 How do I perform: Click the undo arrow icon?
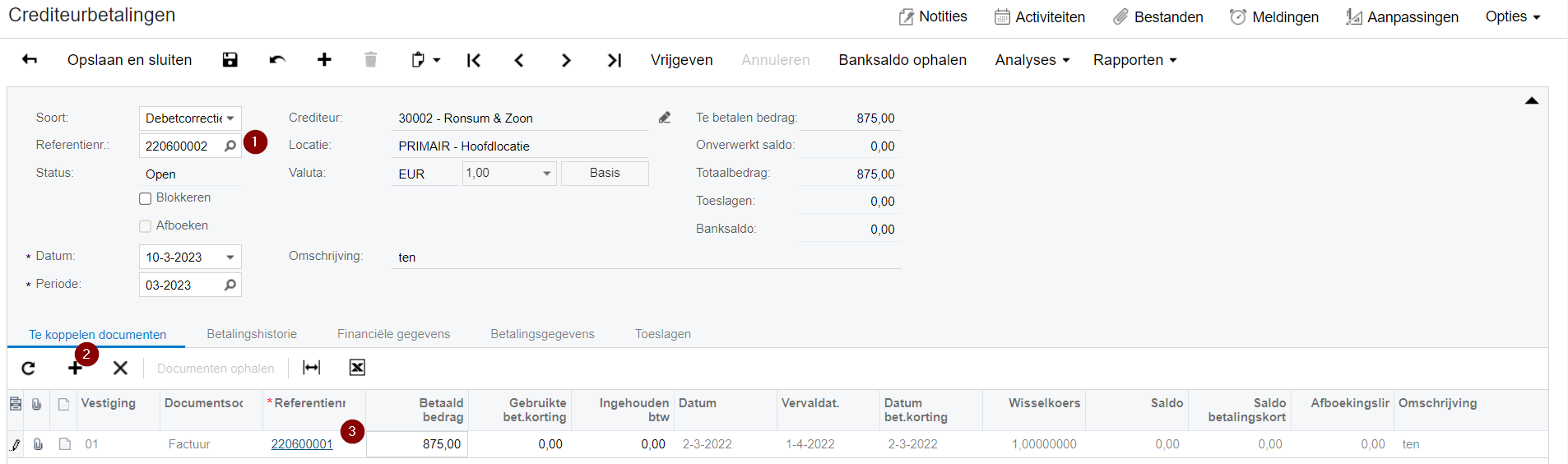coord(277,59)
